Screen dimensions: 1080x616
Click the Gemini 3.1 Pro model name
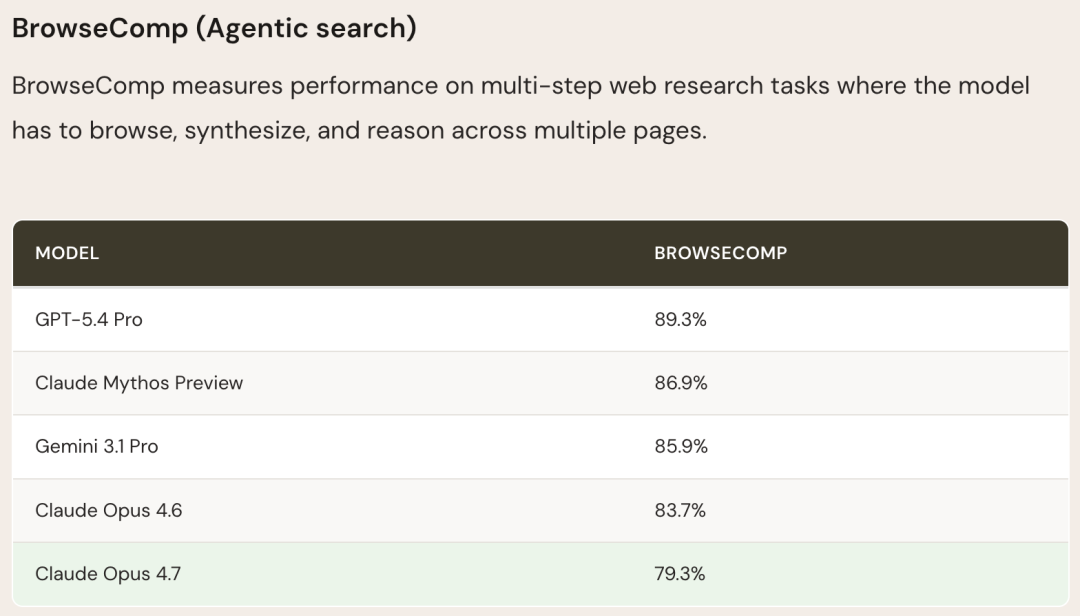point(96,447)
